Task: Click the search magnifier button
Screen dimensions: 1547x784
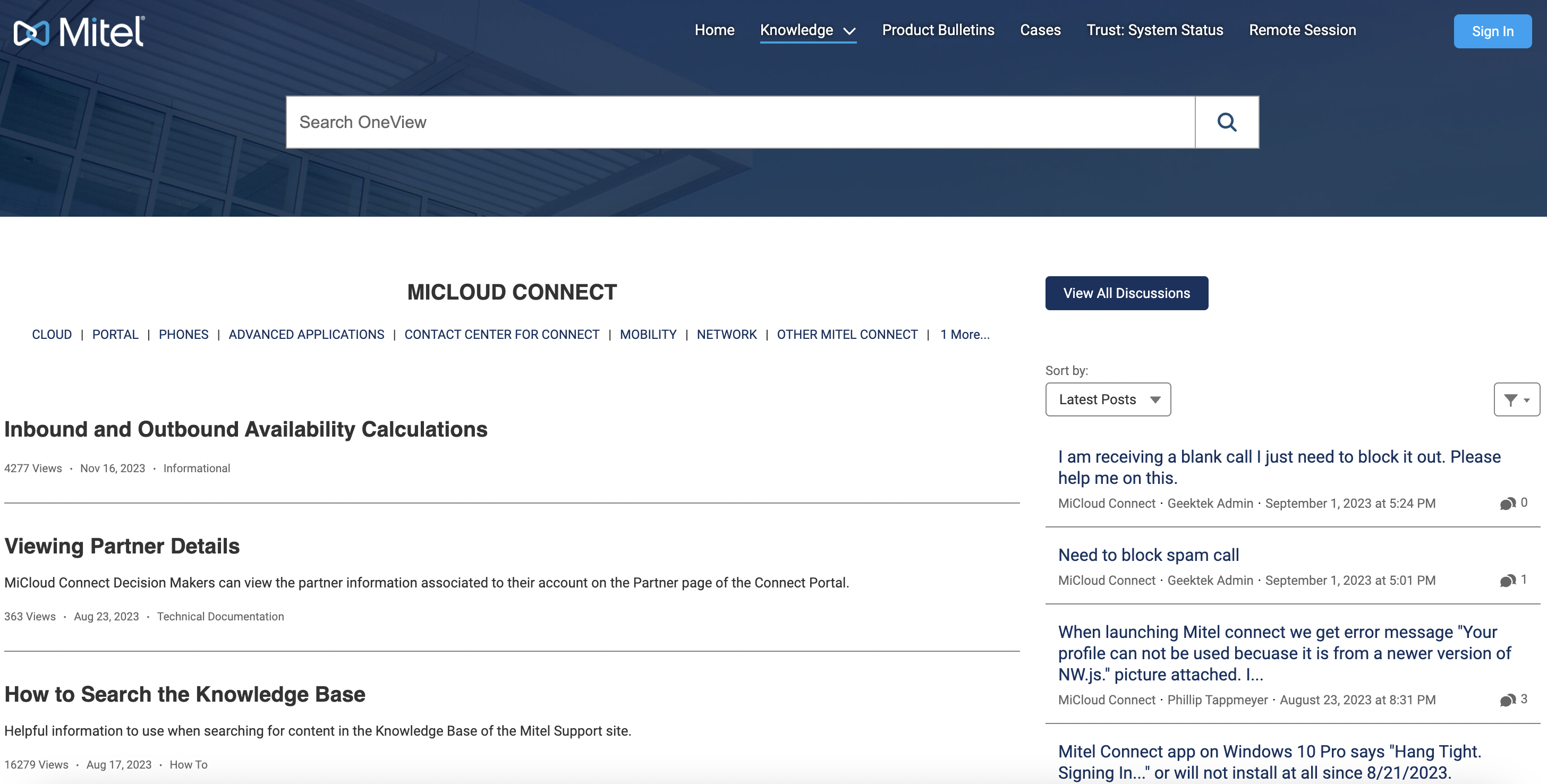Action: click(x=1227, y=123)
